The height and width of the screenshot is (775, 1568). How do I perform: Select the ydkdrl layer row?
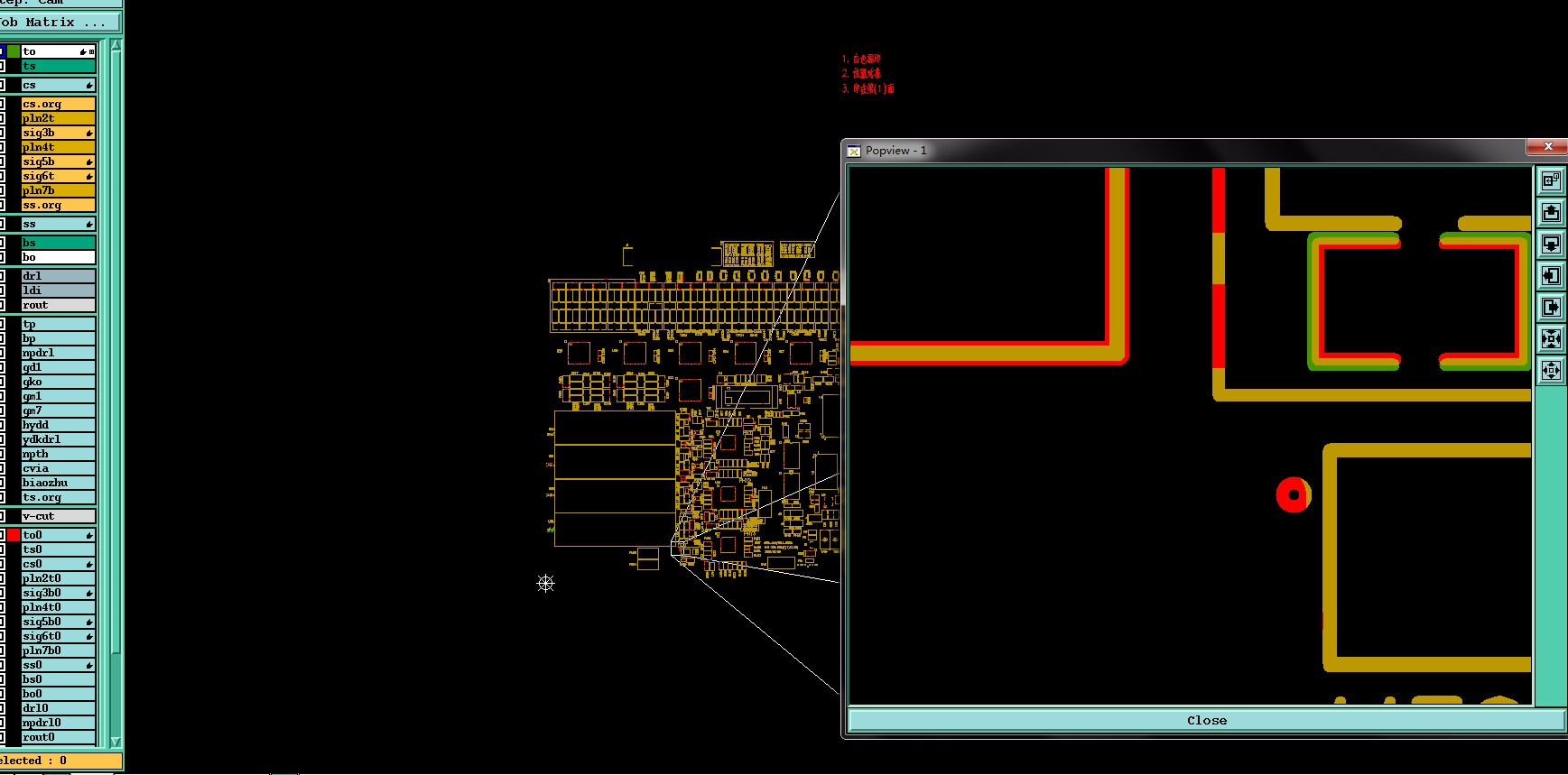(x=59, y=440)
